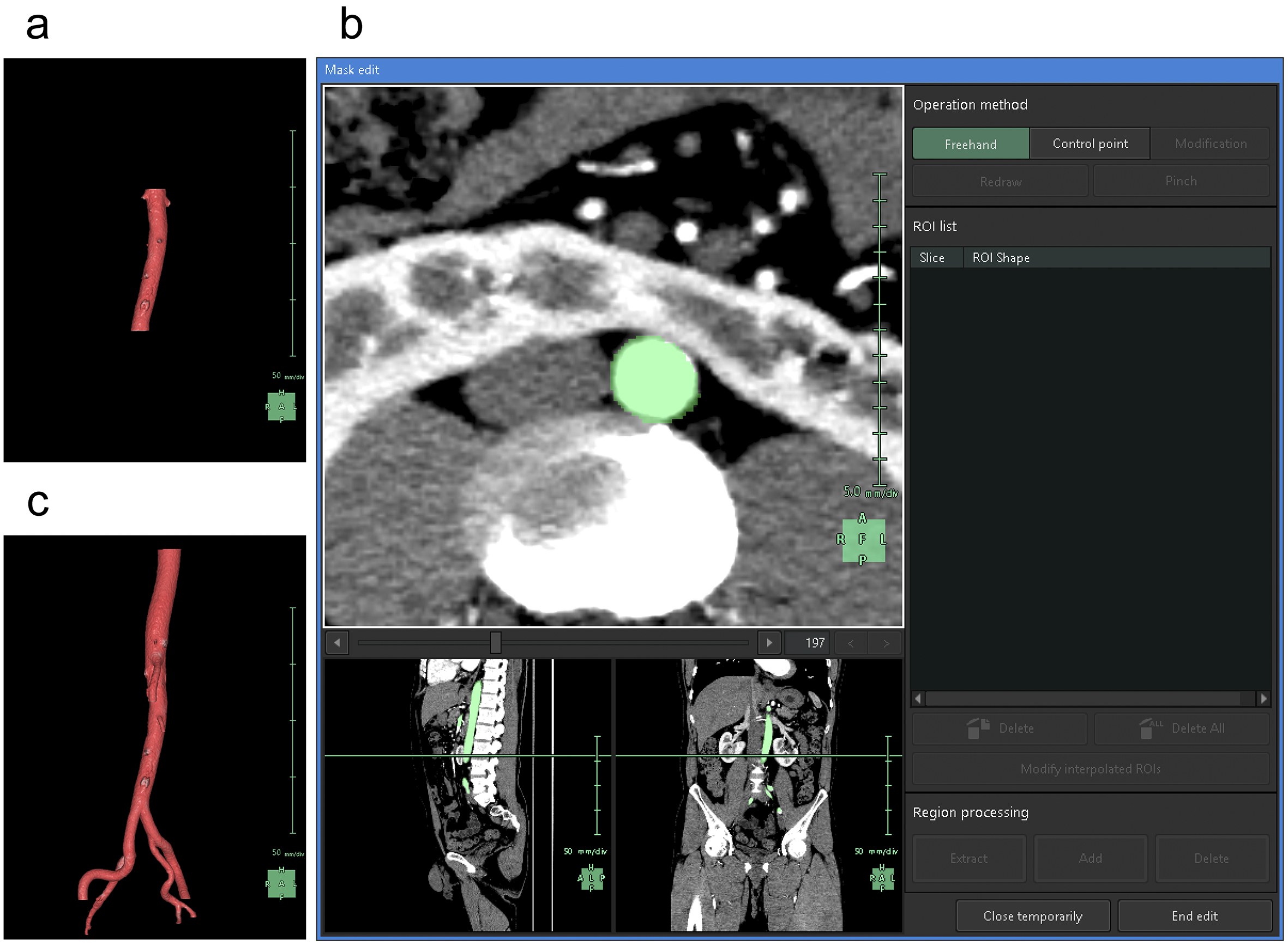The height and width of the screenshot is (946, 1288).
Task: Click ROI list scrollbar left arrow
Action: 918,698
